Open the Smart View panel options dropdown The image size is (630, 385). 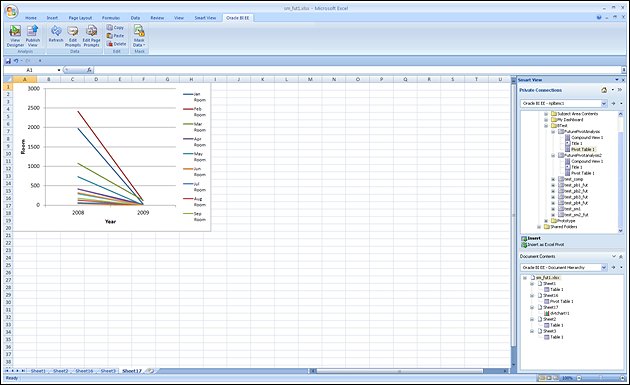coord(617,80)
